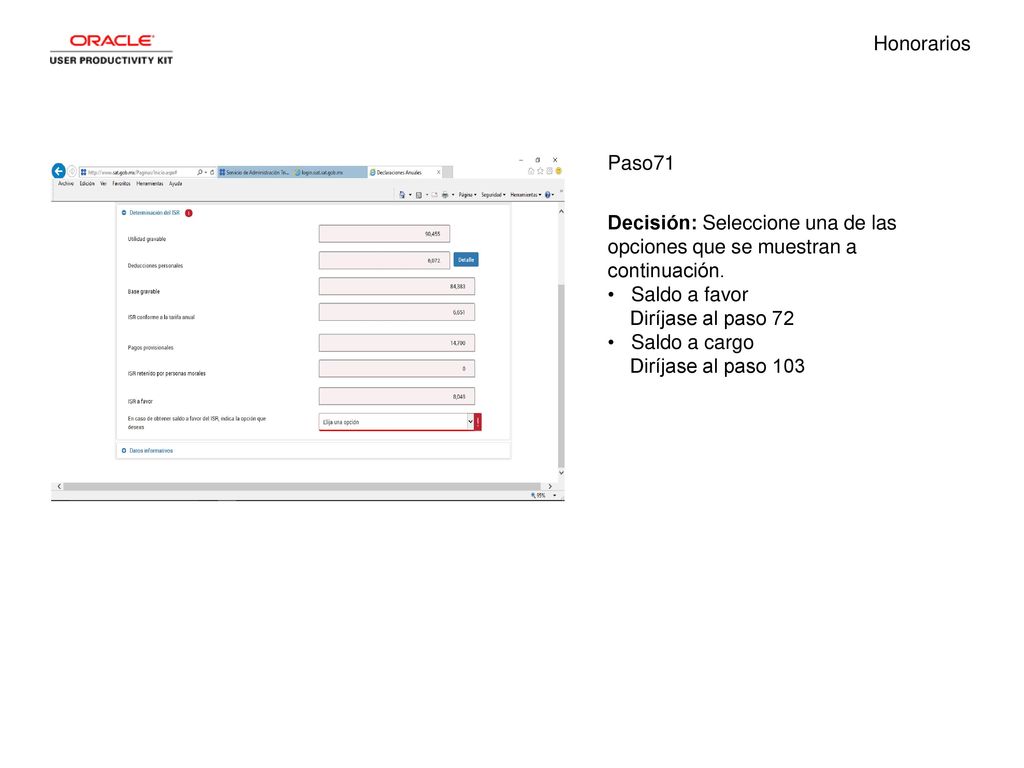Viewport: 1024px width, 768px height.
Task: Open a new blank browser tab
Action: point(448,172)
